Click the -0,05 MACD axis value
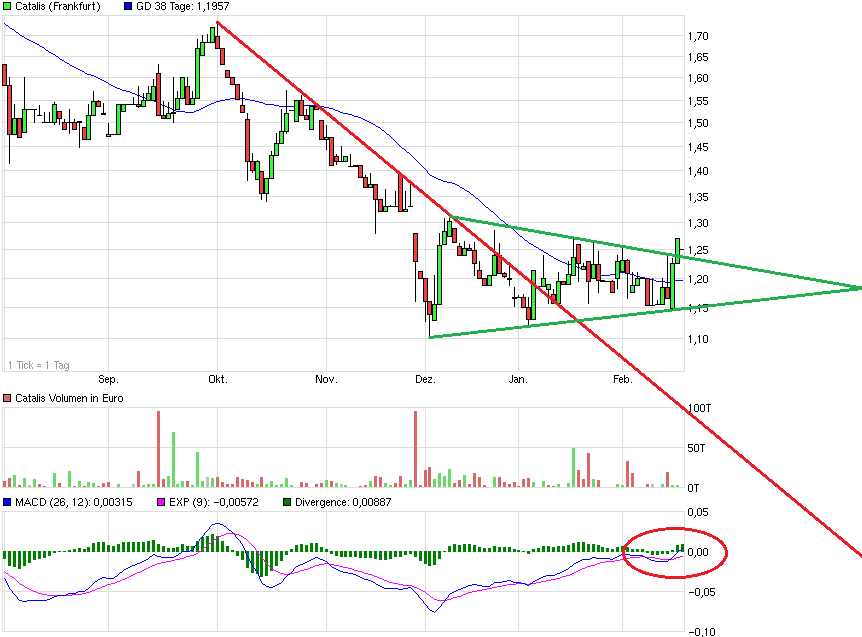This screenshot has width=862, height=637. coord(700,592)
